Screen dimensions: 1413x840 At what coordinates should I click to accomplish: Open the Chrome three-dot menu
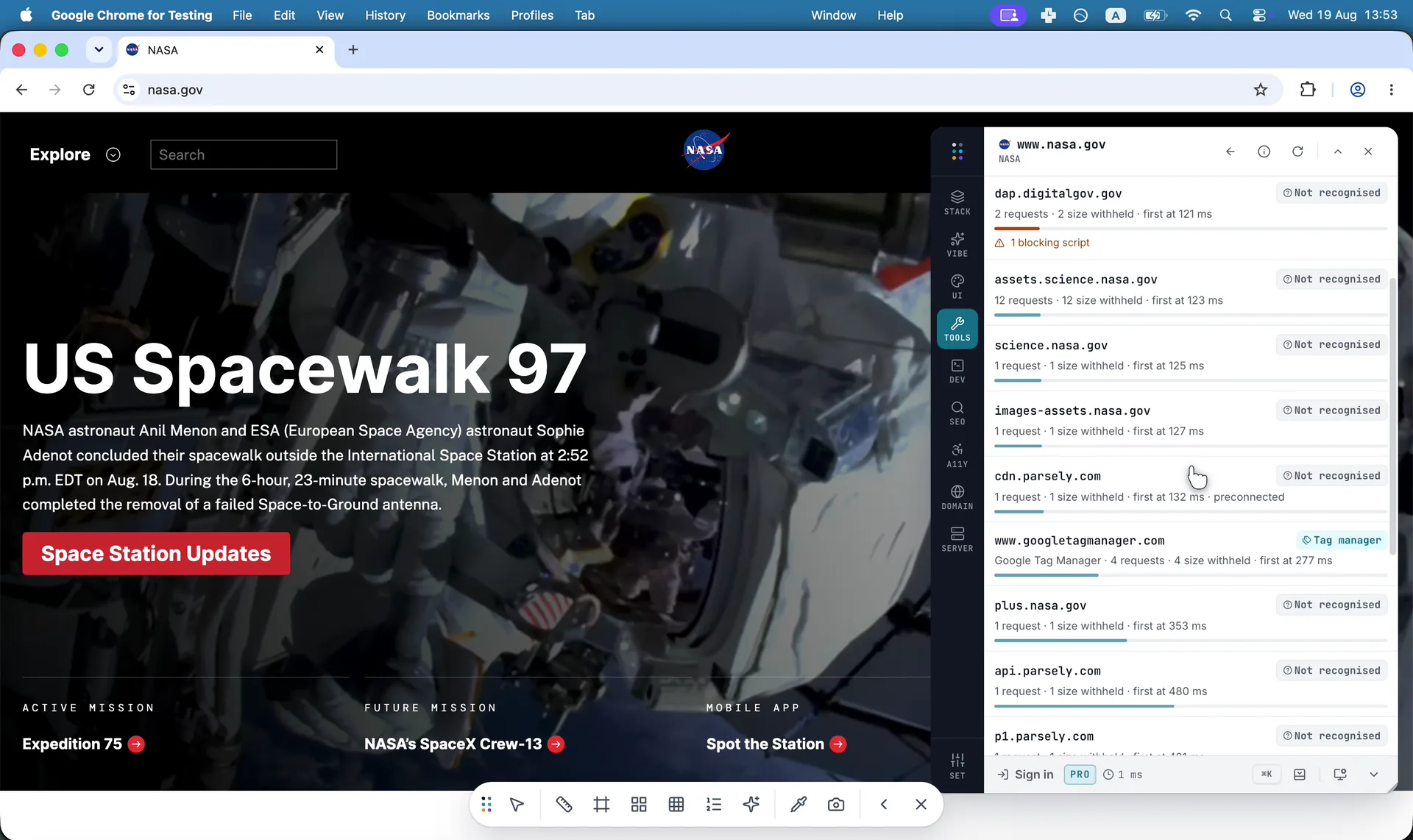tap(1391, 90)
